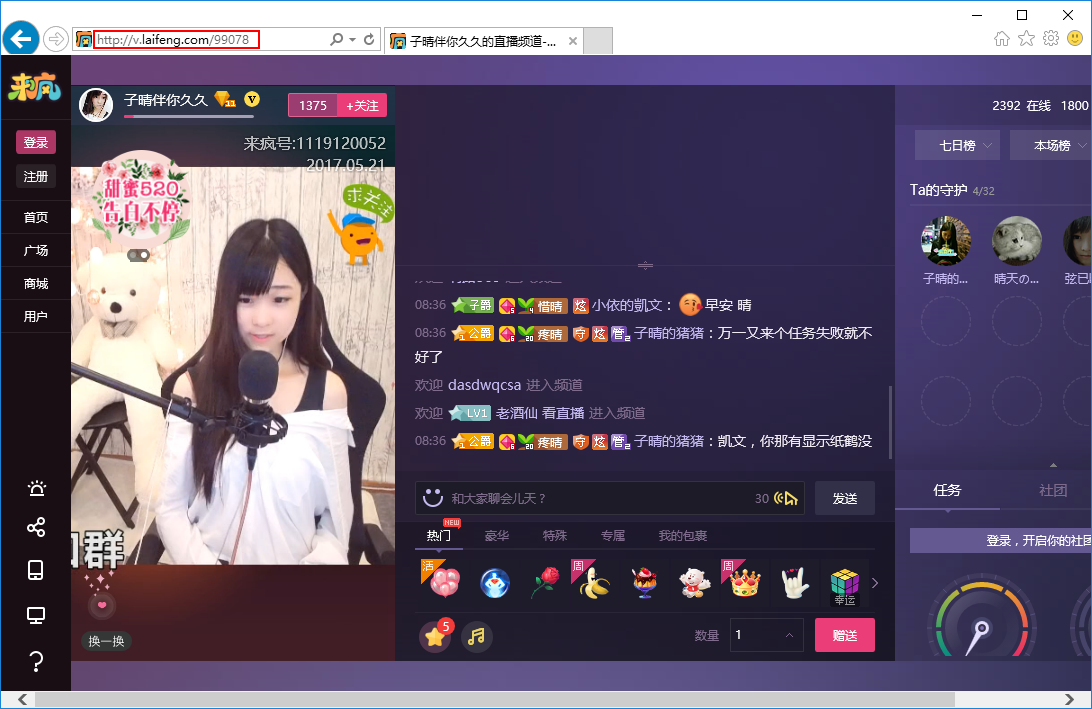1092x709 pixels.
Task: Follow the streamer with +关注 button
Action: (362, 105)
